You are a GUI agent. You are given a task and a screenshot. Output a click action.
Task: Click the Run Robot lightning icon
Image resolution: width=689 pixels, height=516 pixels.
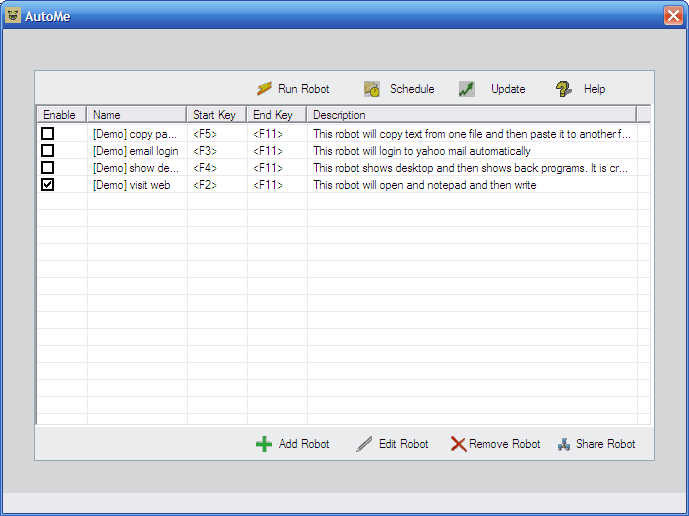tap(264, 89)
